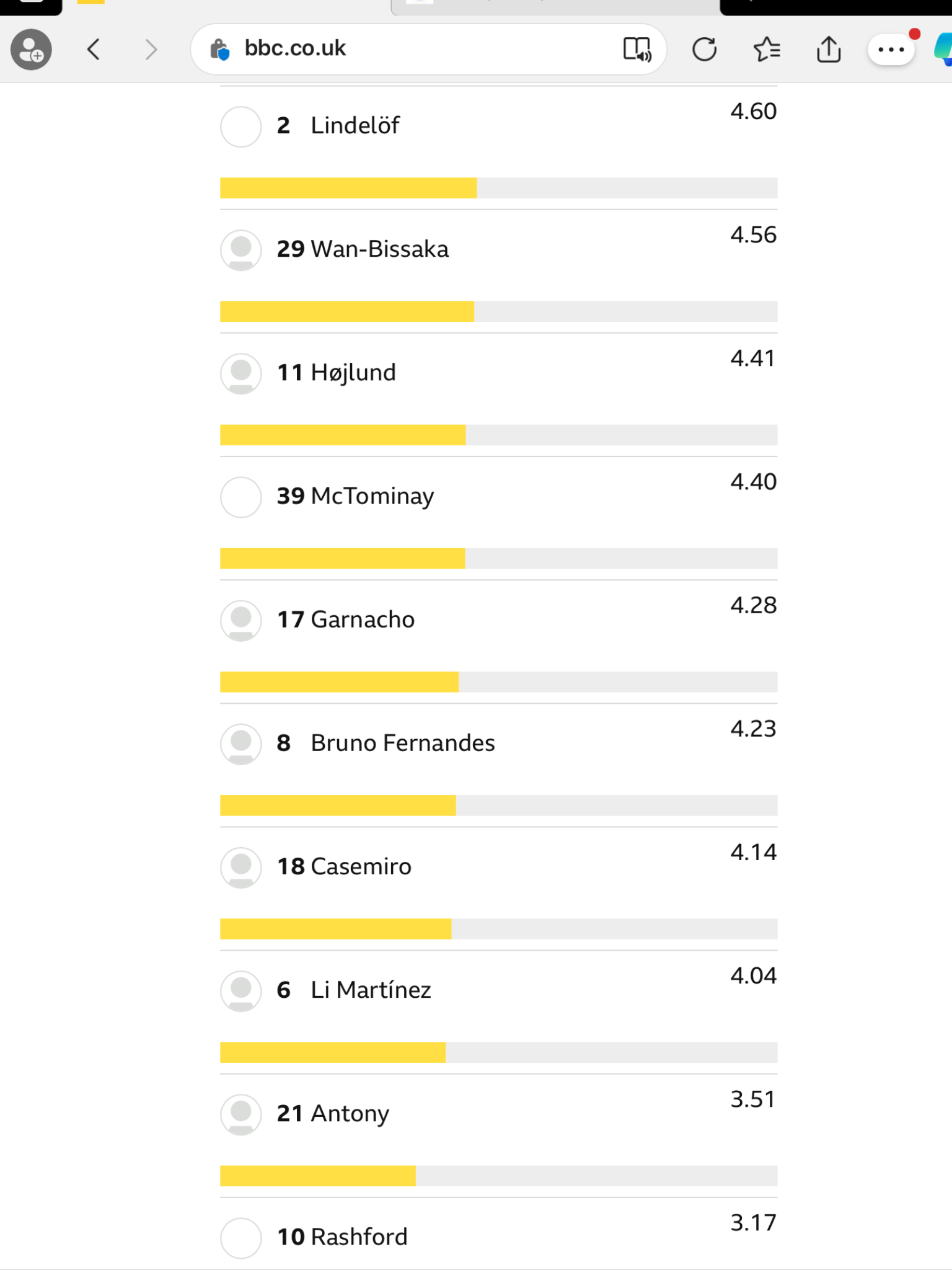Select Wan-Bissaka player row
This screenshot has width=952, height=1270.
click(x=498, y=271)
